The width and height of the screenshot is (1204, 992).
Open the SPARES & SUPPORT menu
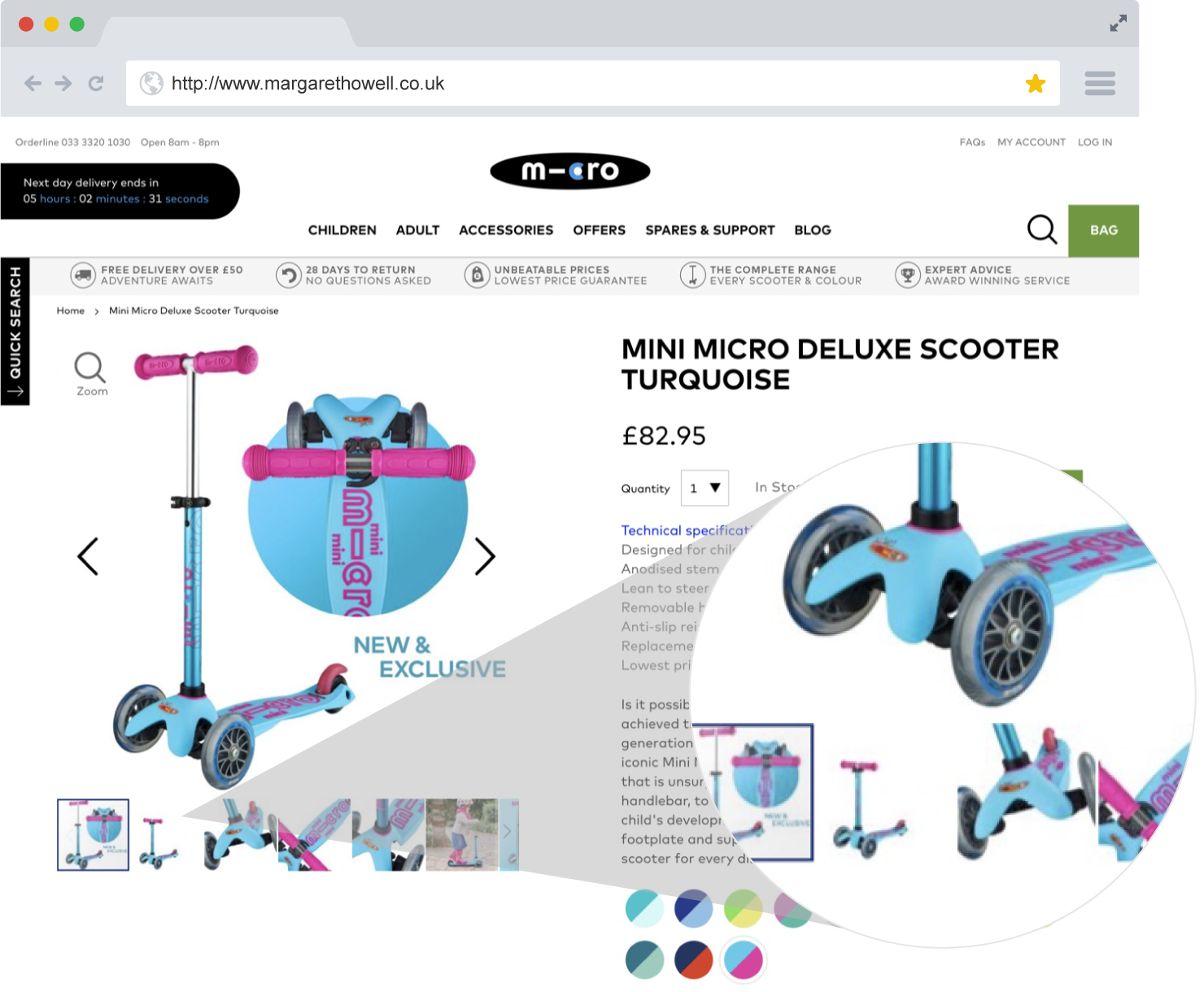point(709,230)
